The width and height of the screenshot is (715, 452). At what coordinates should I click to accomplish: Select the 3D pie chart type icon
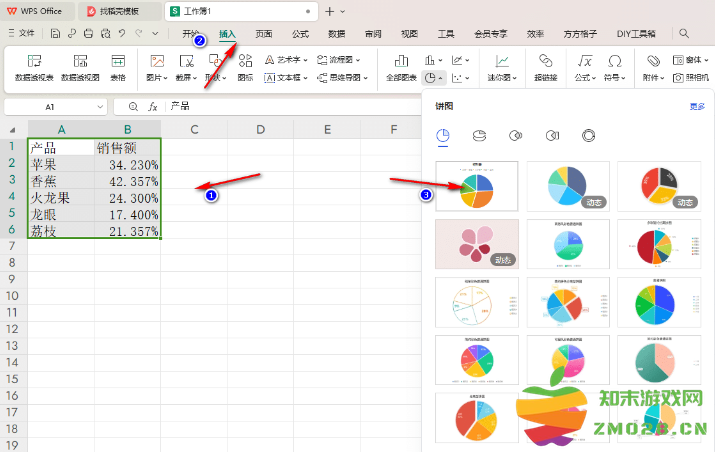pos(480,135)
